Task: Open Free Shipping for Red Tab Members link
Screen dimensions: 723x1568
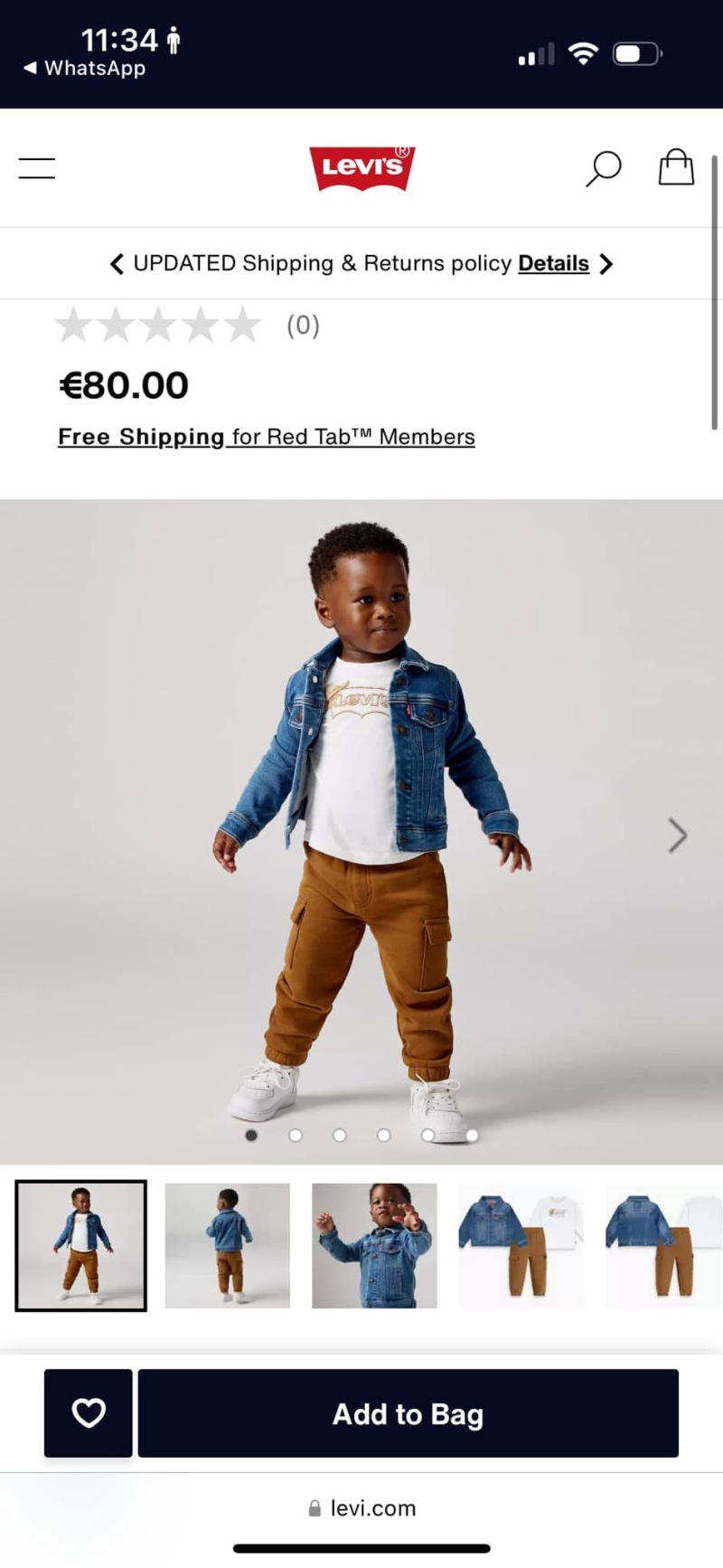Action: pyautogui.click(x=267, y=437)
